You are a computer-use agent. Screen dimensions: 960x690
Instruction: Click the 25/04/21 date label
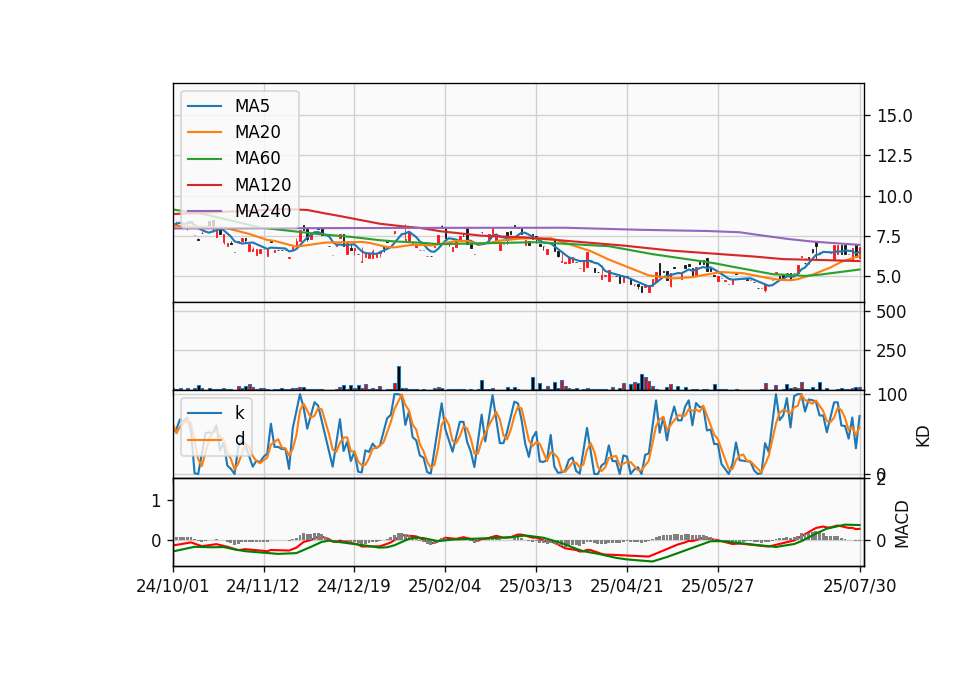(x=626, y=586)
